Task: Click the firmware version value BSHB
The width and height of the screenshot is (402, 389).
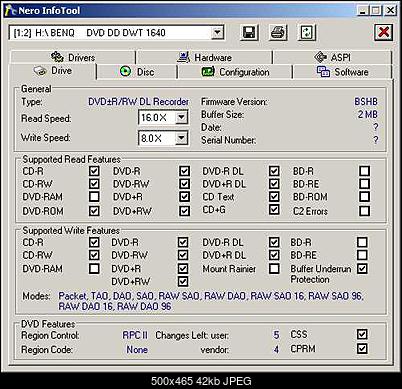Action: pos(366,102)
